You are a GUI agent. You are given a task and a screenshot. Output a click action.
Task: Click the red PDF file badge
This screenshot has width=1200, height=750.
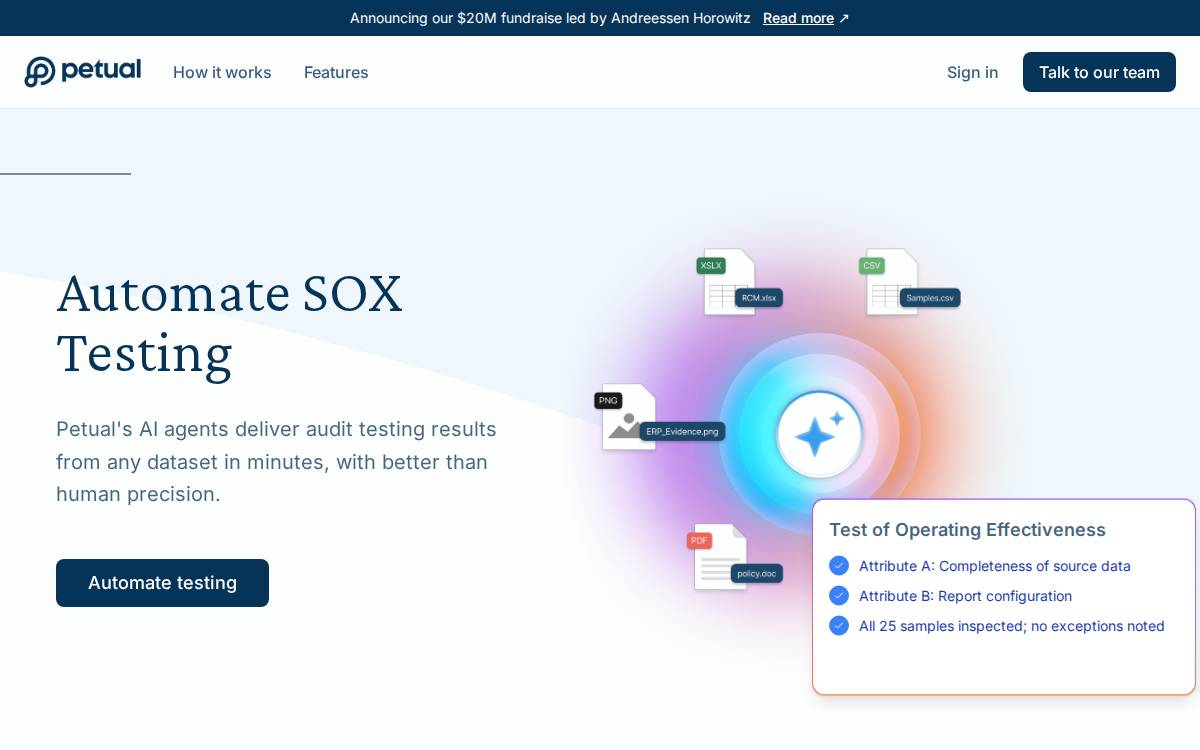(699, 541)
